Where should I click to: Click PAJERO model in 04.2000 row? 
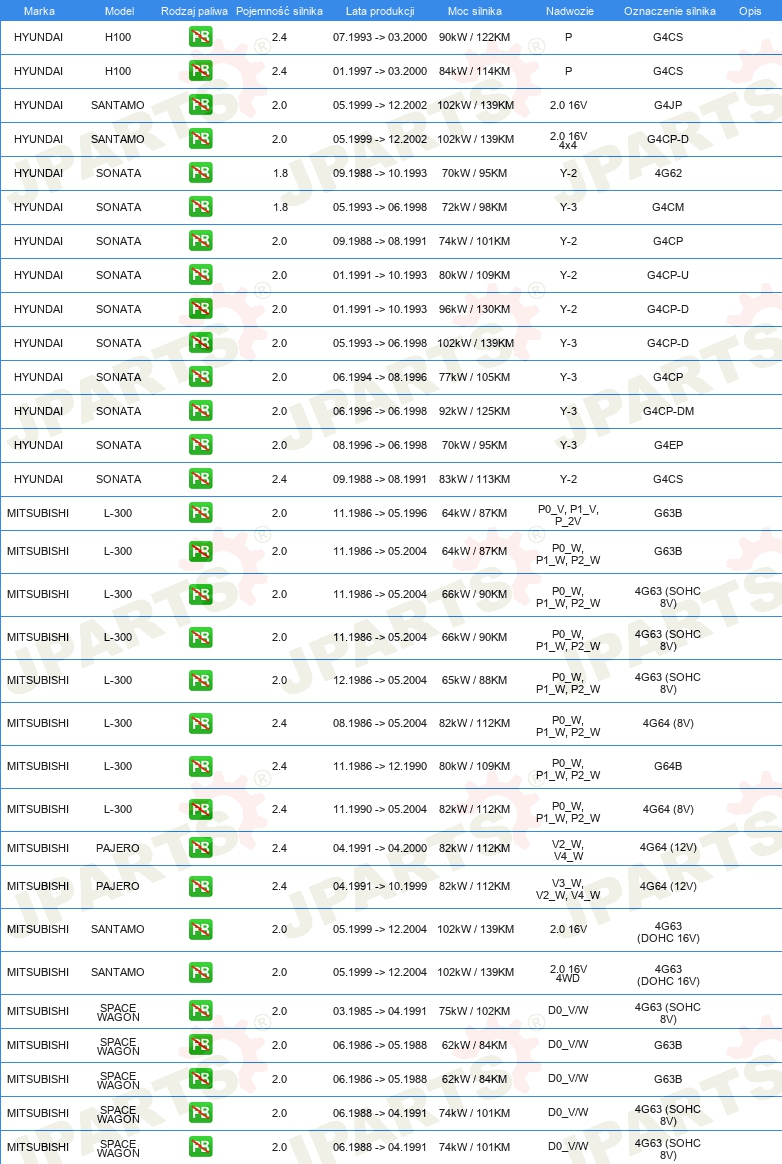(118, 848)
